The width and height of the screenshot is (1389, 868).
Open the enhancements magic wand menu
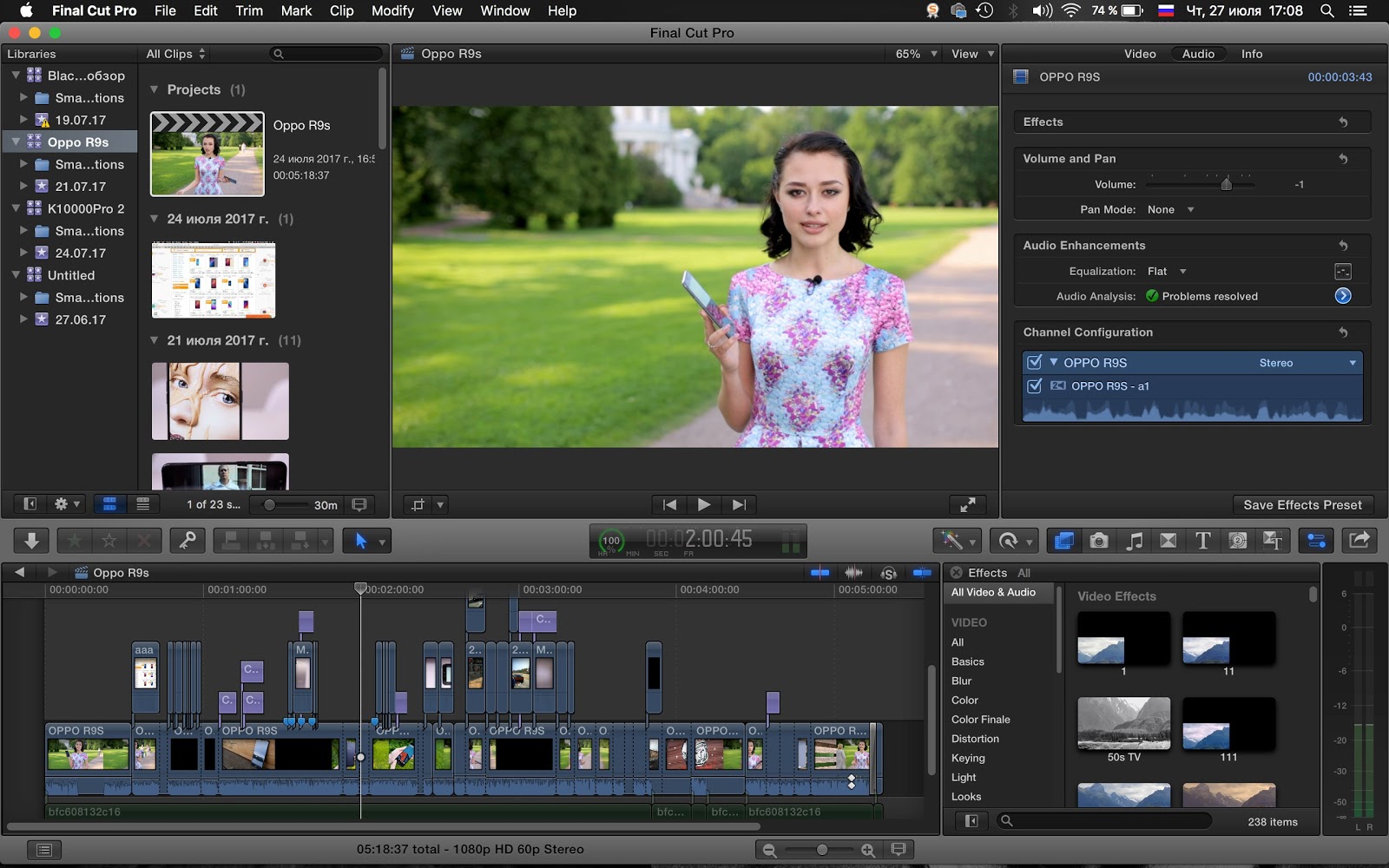tap(957, 541)
